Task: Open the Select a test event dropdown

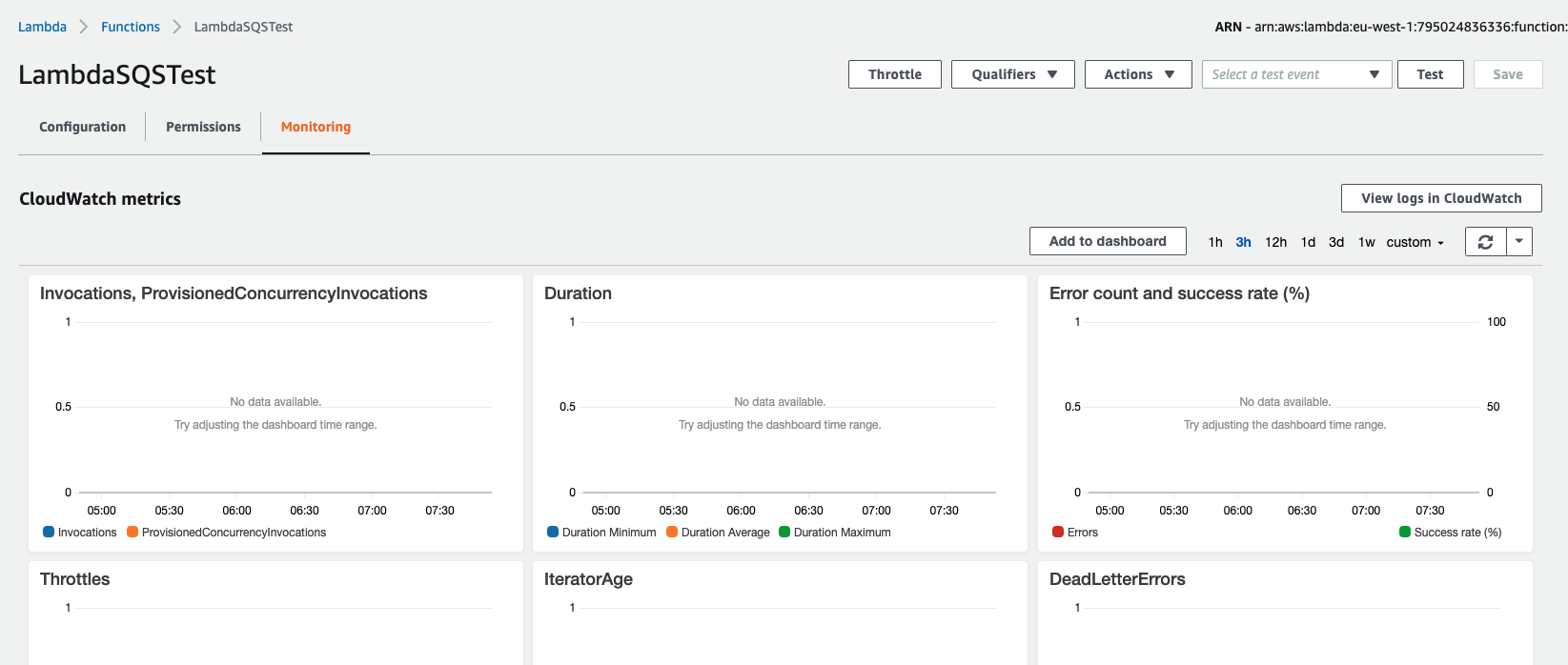Action: (x=1296, y=74)
